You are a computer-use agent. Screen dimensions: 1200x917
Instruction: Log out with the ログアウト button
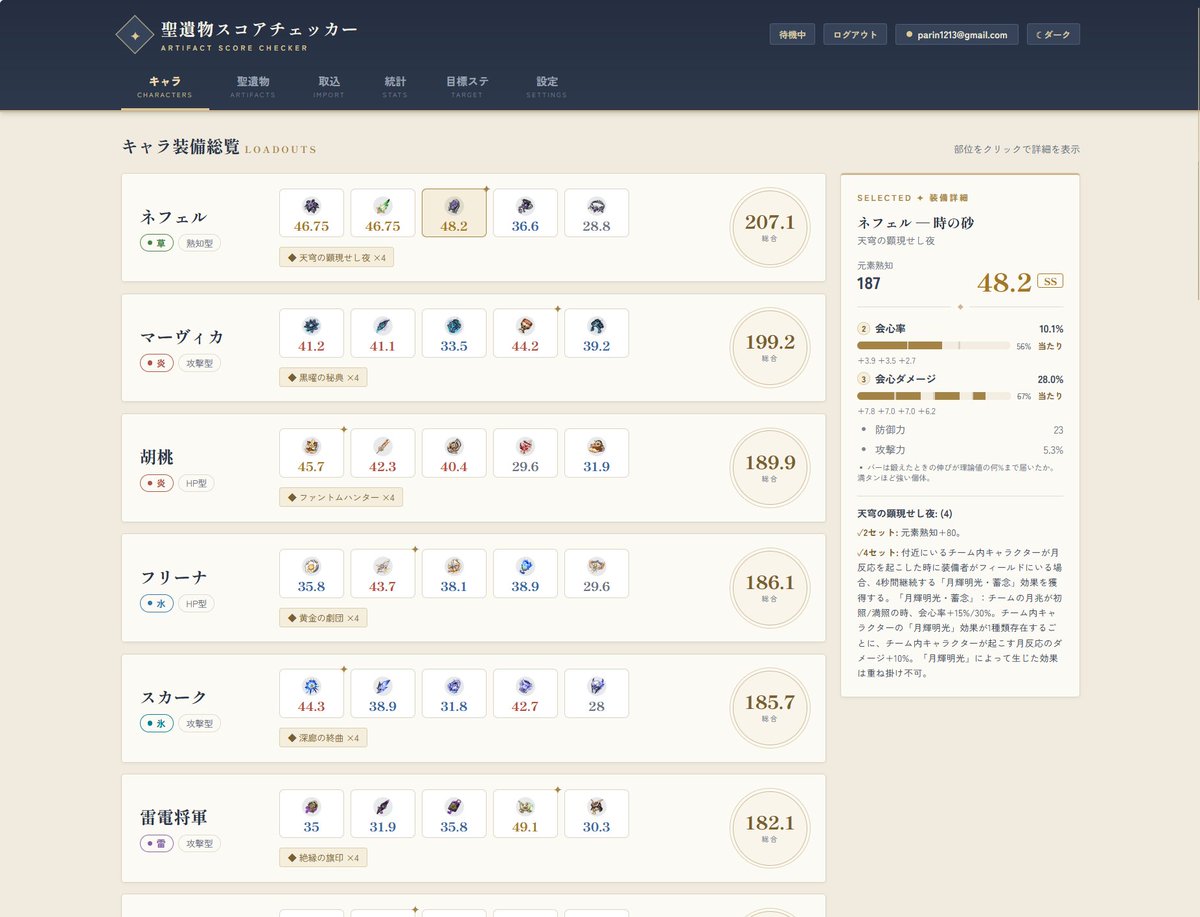pyautogui.click(x=855, y=35)
